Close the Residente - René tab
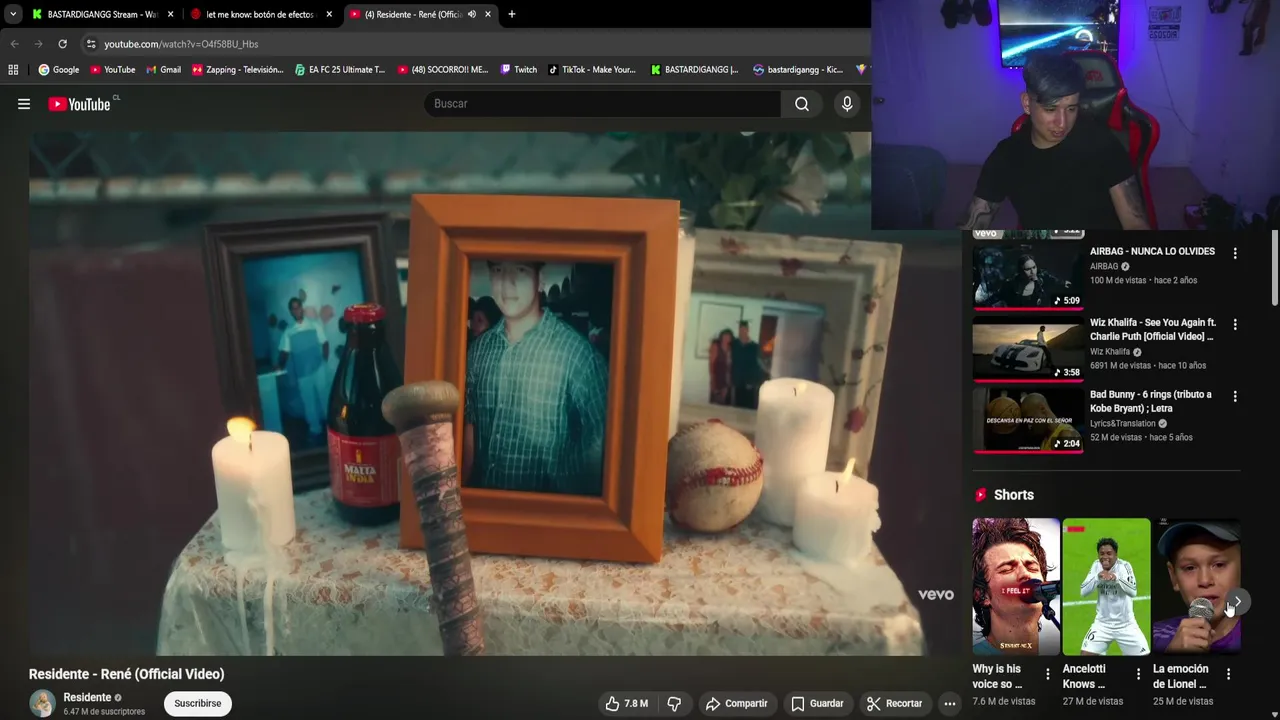Image resolution: width=1280 pixels, height=720 pixels. [x=488, y=14]
